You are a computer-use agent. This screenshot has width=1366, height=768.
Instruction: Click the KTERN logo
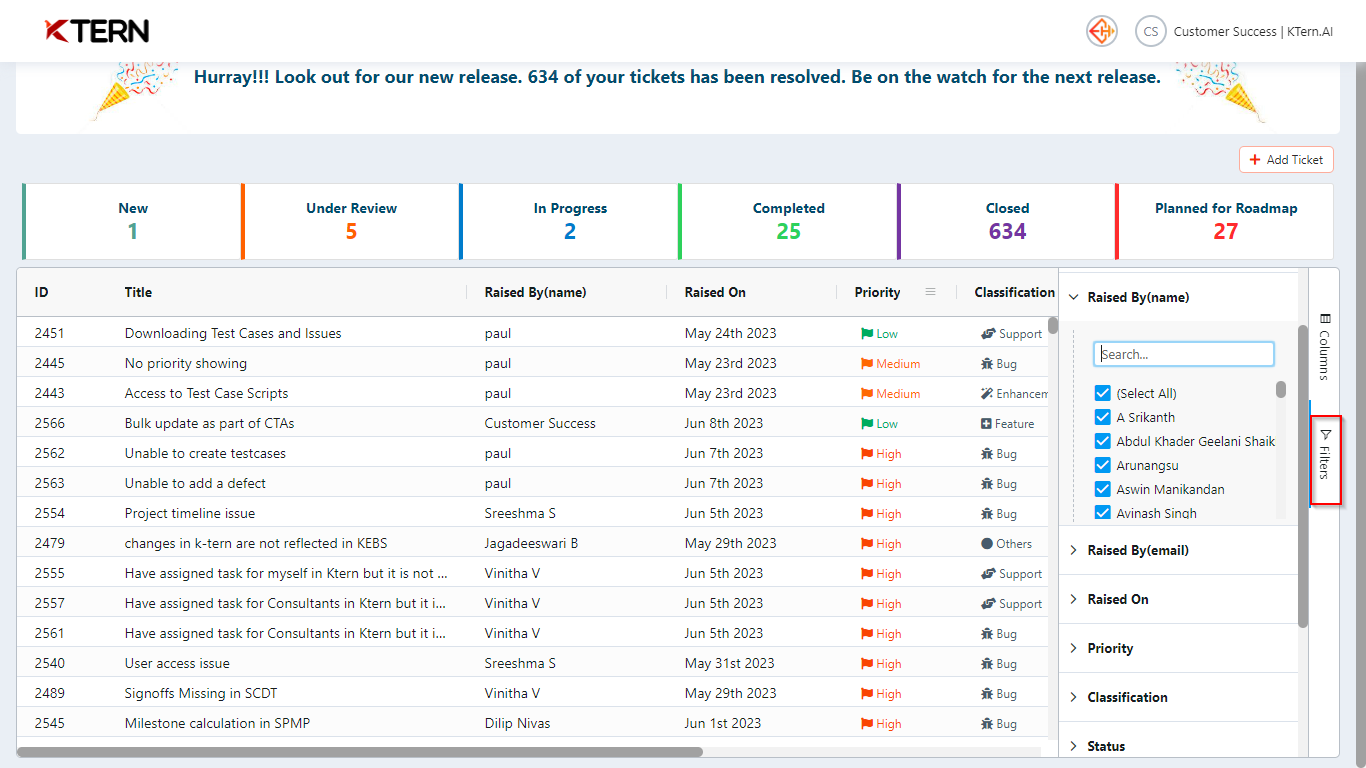97,31
